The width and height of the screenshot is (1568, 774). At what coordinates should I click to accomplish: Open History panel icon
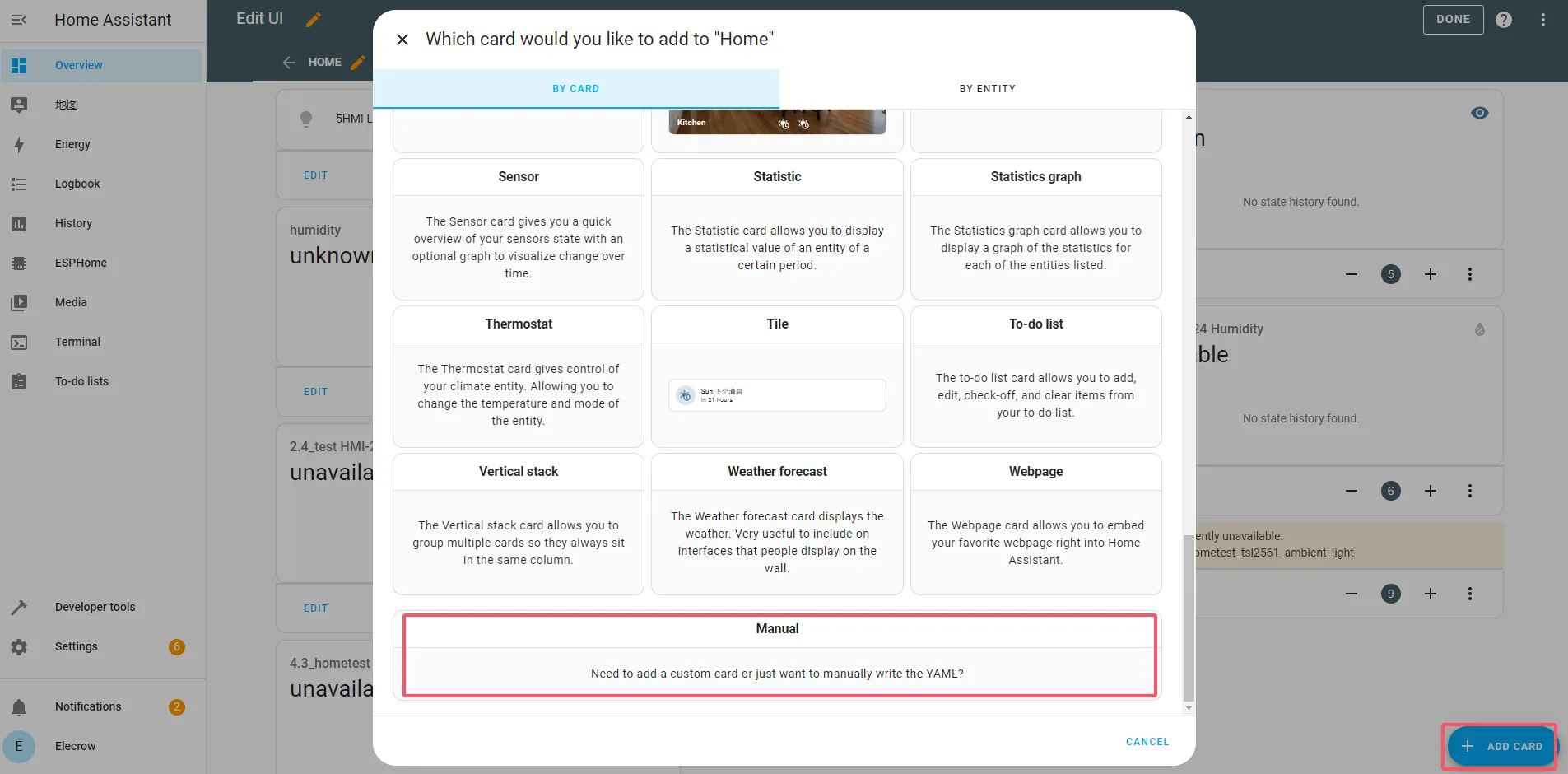pos(19,224)
